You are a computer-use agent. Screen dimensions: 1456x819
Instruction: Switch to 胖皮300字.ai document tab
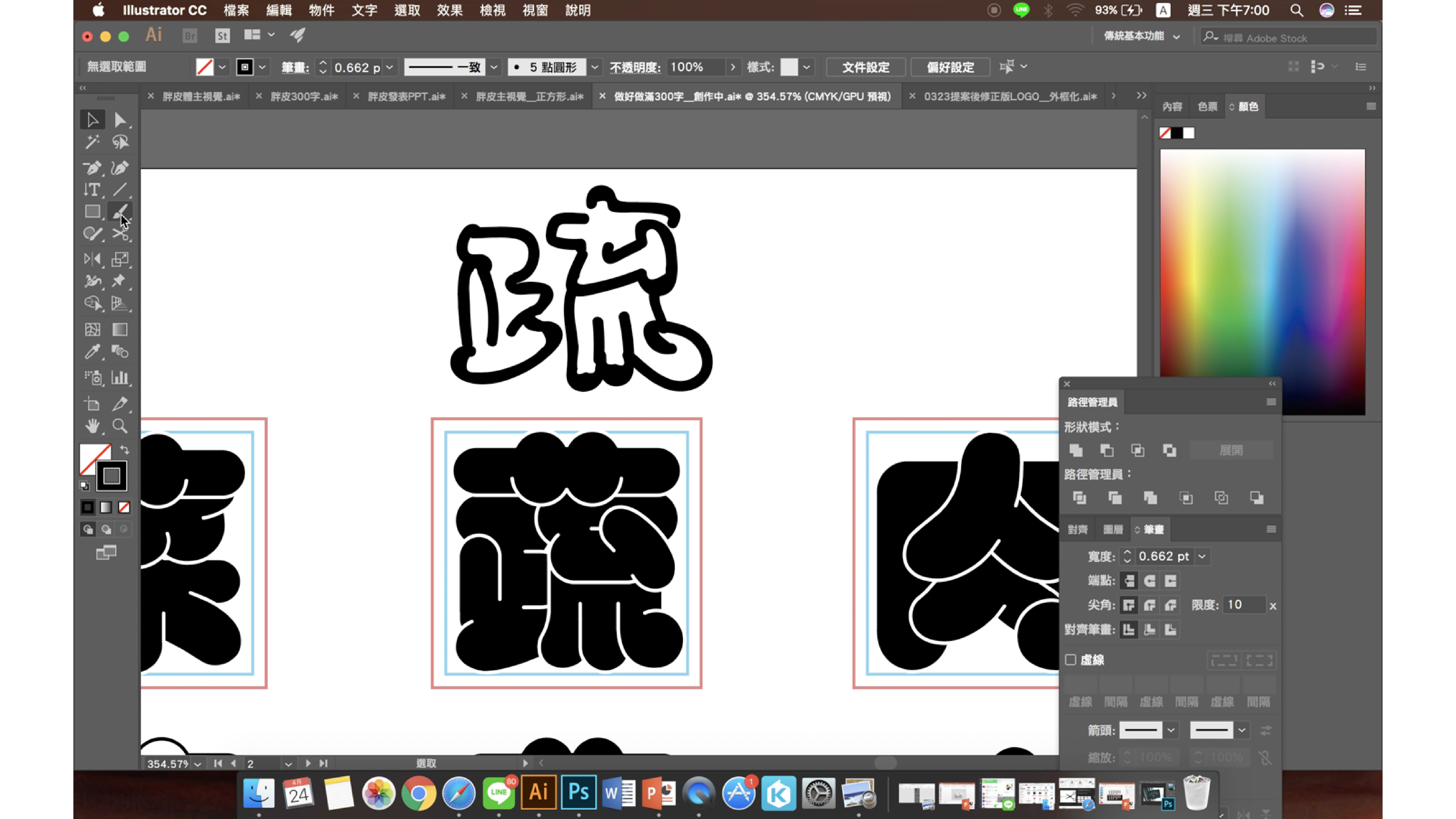pos(304,97)
